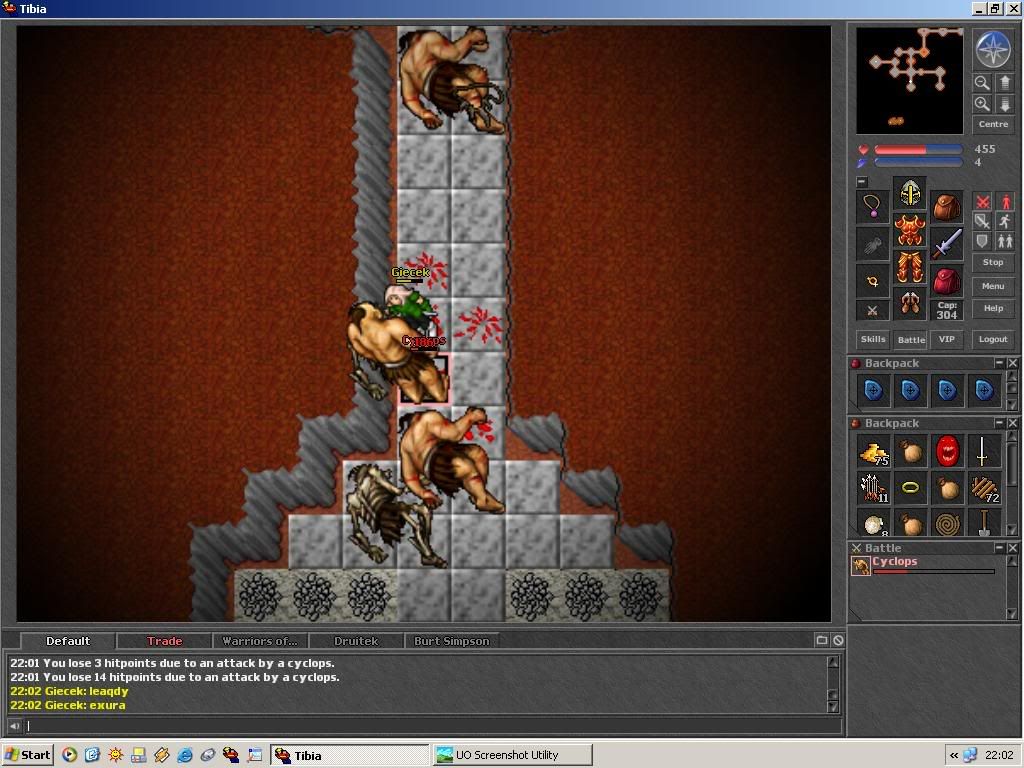Click the boots equipment slot
This screenshot has width=1024, height=768.
pyautogui.click(x=910, y=304)
